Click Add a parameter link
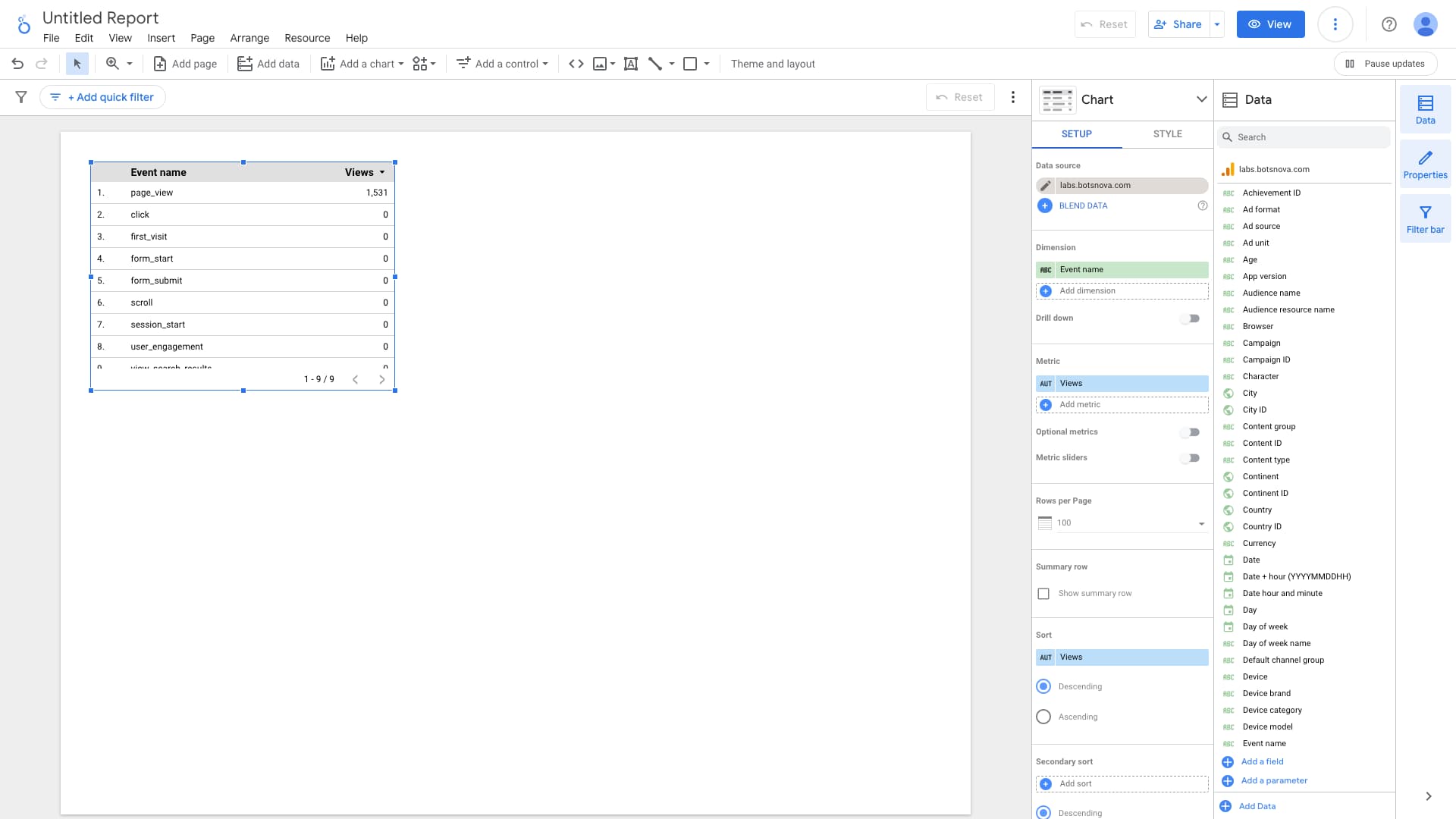Viewport: 1456px width, 819px height. [1274, 781]
